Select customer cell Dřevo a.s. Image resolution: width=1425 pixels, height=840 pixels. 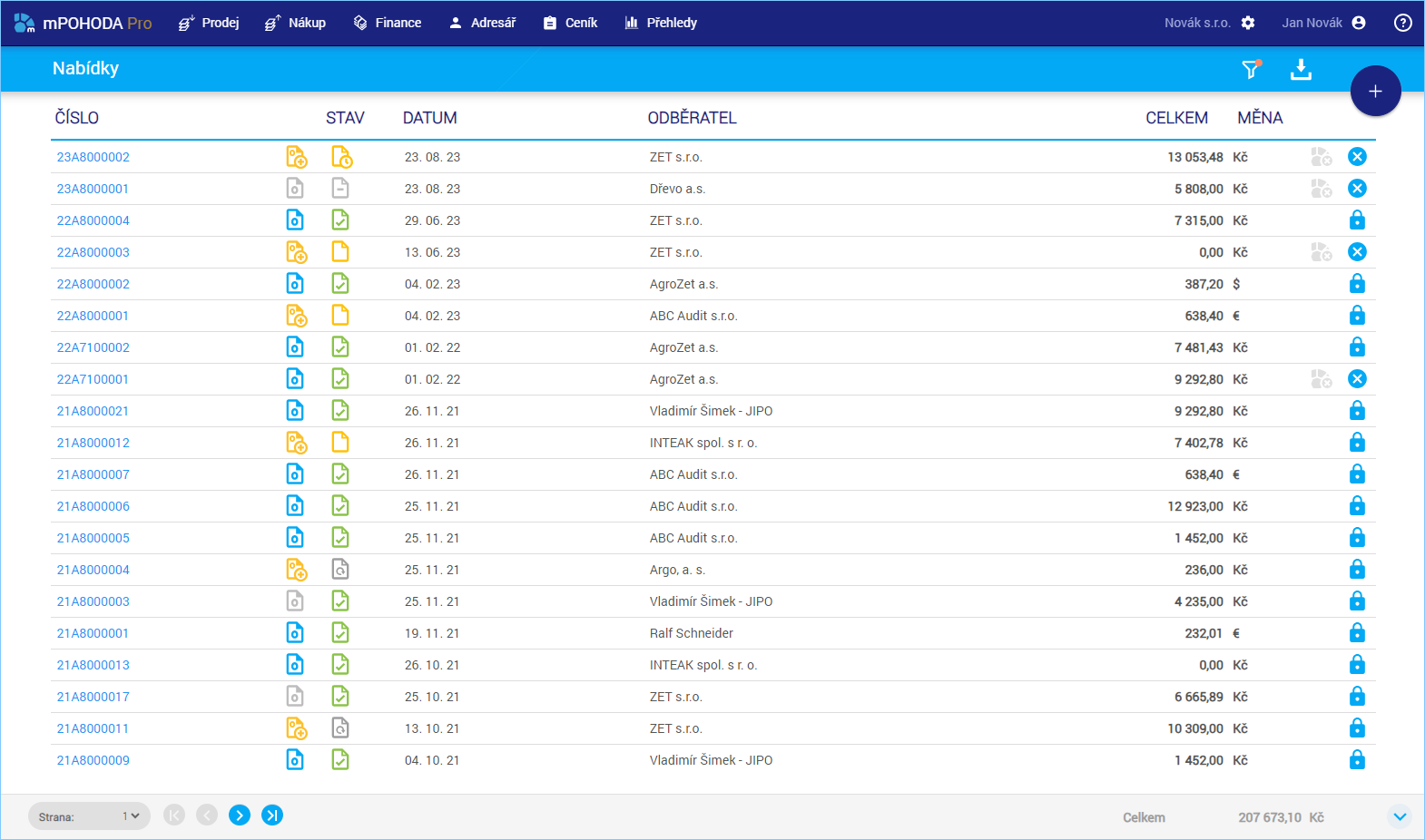(677, 189)
